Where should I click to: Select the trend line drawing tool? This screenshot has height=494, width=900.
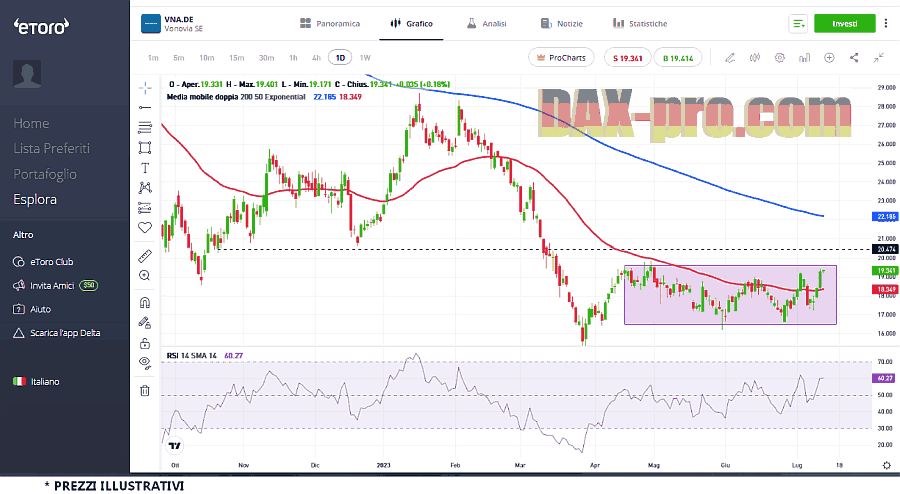click(x=145, y=107)
